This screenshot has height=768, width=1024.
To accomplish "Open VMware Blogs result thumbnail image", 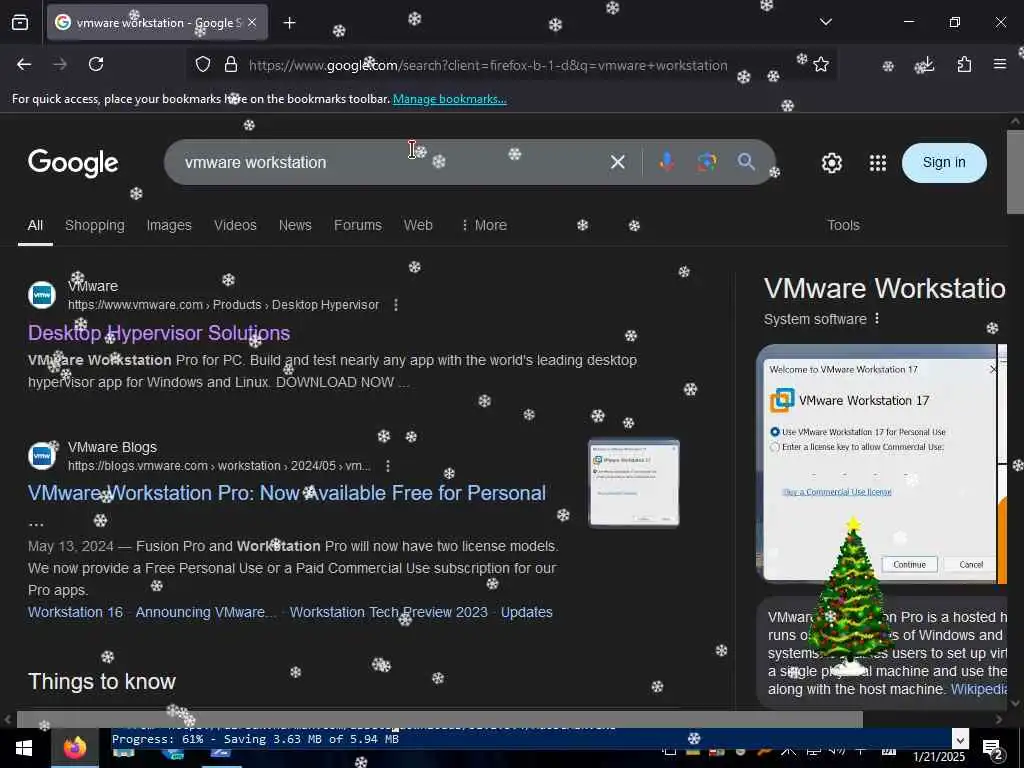I will (633, 483).
